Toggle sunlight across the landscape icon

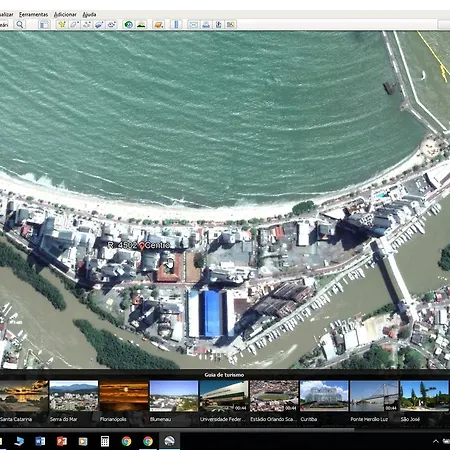click(141, 25)
